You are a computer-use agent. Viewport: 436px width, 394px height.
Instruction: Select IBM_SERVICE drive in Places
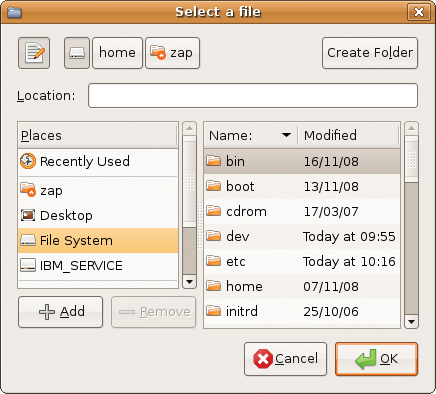[x=98, y=266]
